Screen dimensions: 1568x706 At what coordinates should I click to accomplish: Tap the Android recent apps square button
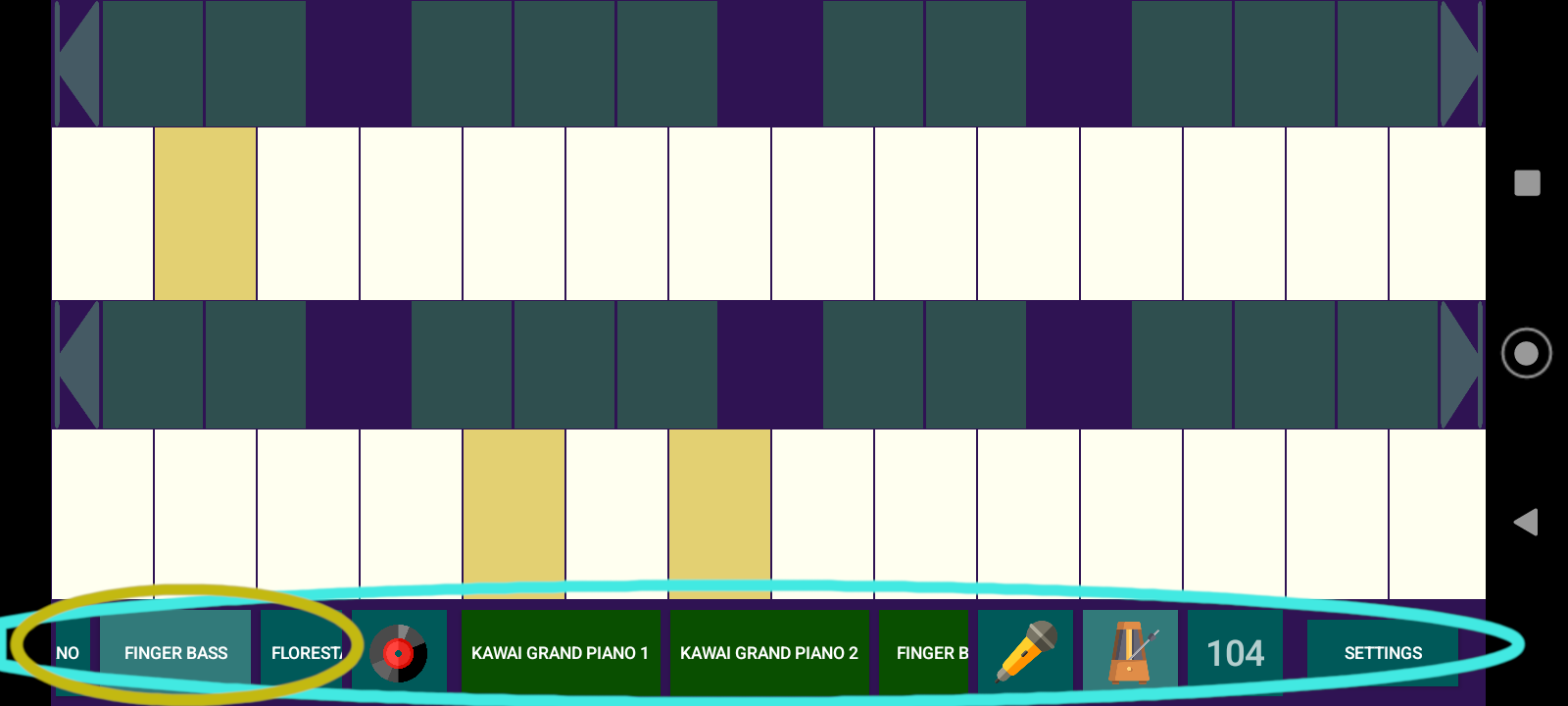coord(1527,183)
